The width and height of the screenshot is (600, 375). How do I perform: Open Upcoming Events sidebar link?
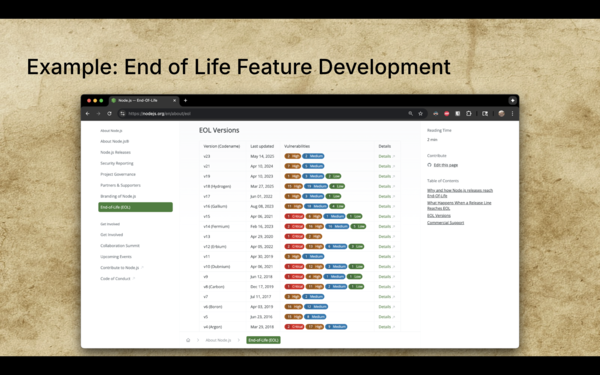click(x=116, y=257)
